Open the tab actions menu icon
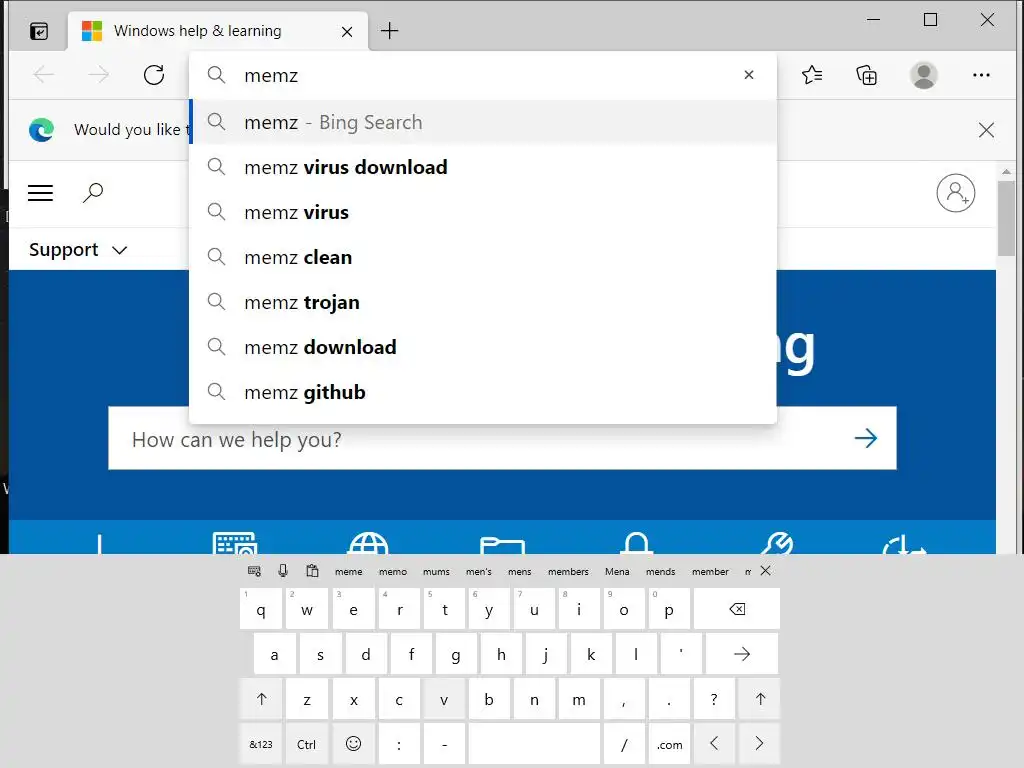The height and width of the screenshot is (768, 1024). (39, 31)
